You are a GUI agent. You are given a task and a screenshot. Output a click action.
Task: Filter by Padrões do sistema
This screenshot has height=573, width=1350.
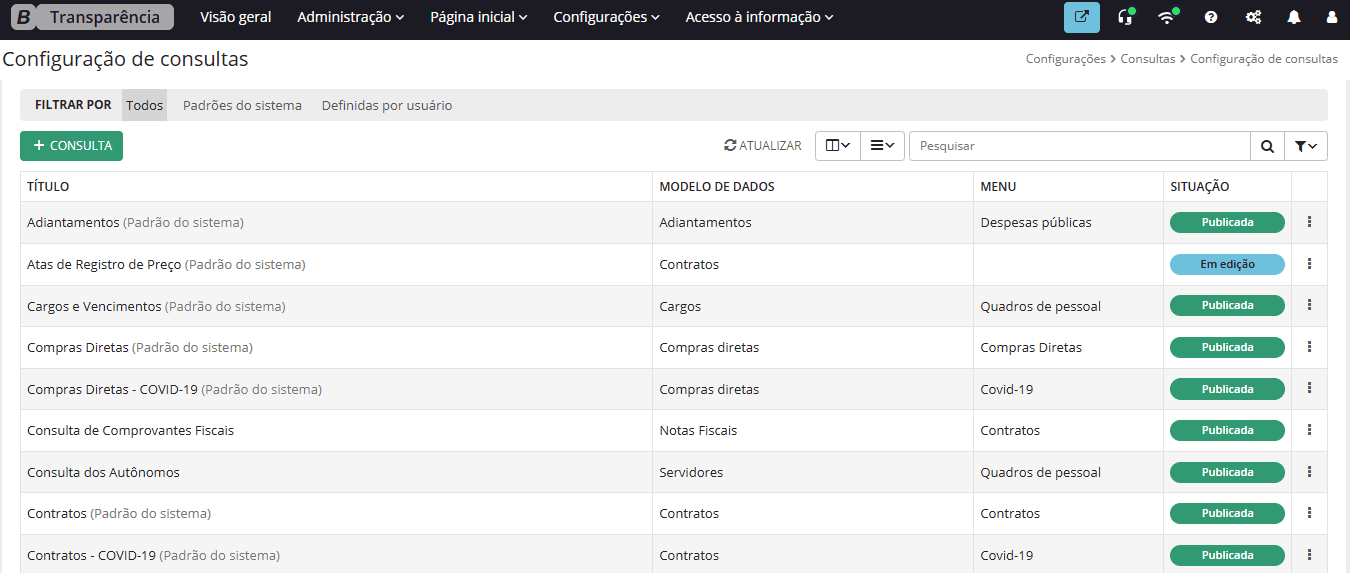click(x=242, y=105)
